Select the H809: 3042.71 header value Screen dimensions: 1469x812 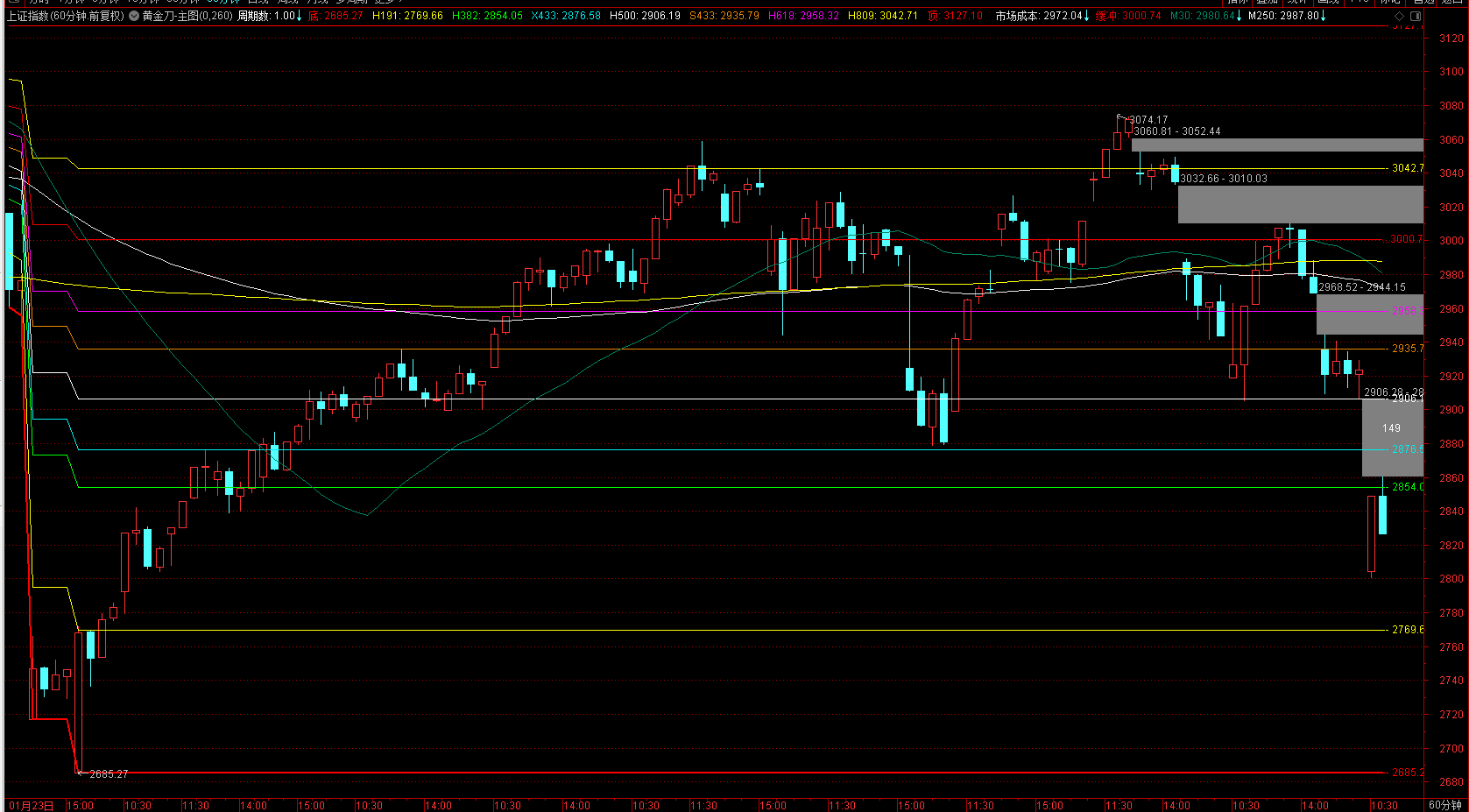pos(883,16)
